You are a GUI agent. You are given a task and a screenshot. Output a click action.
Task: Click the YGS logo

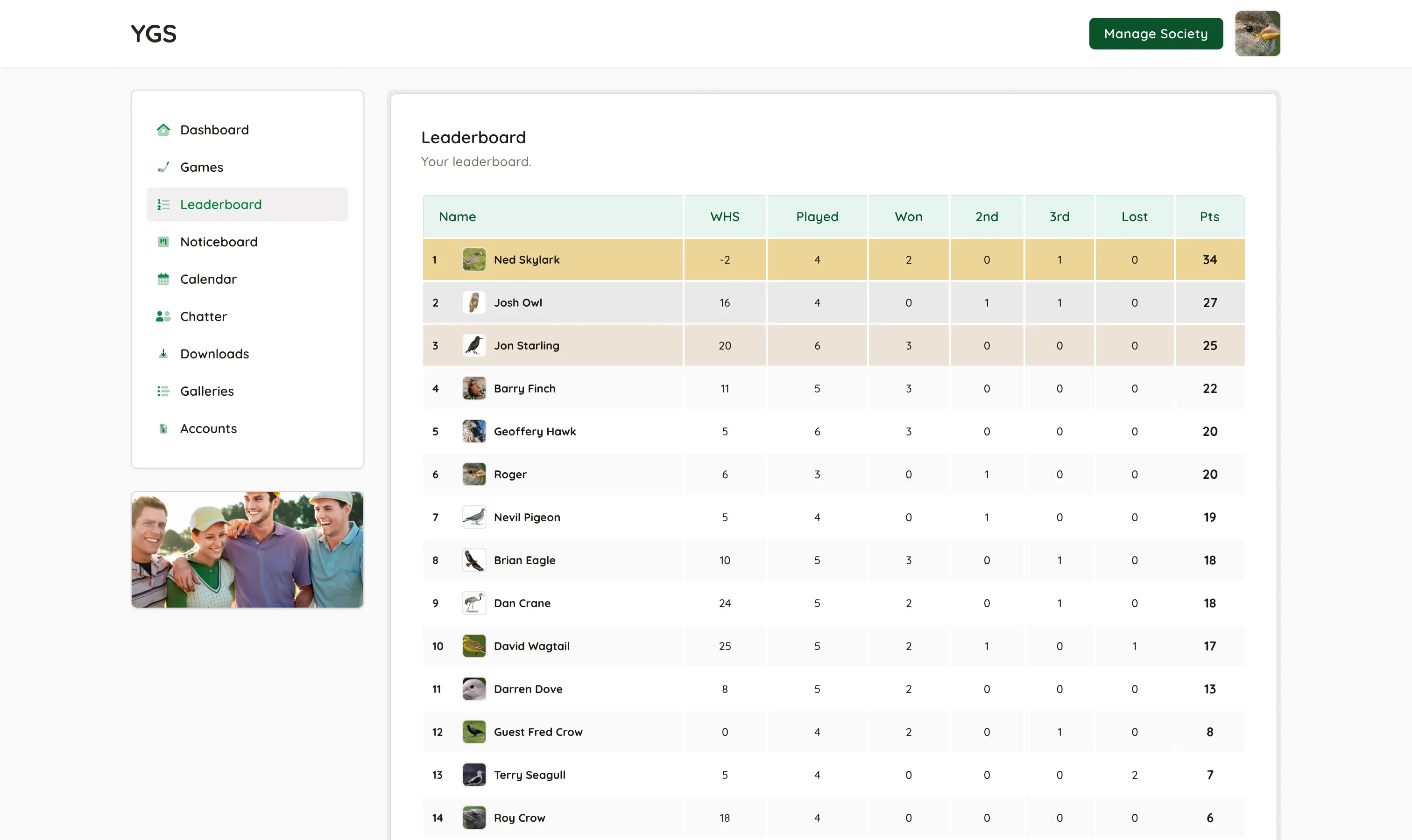pos(153,34)
